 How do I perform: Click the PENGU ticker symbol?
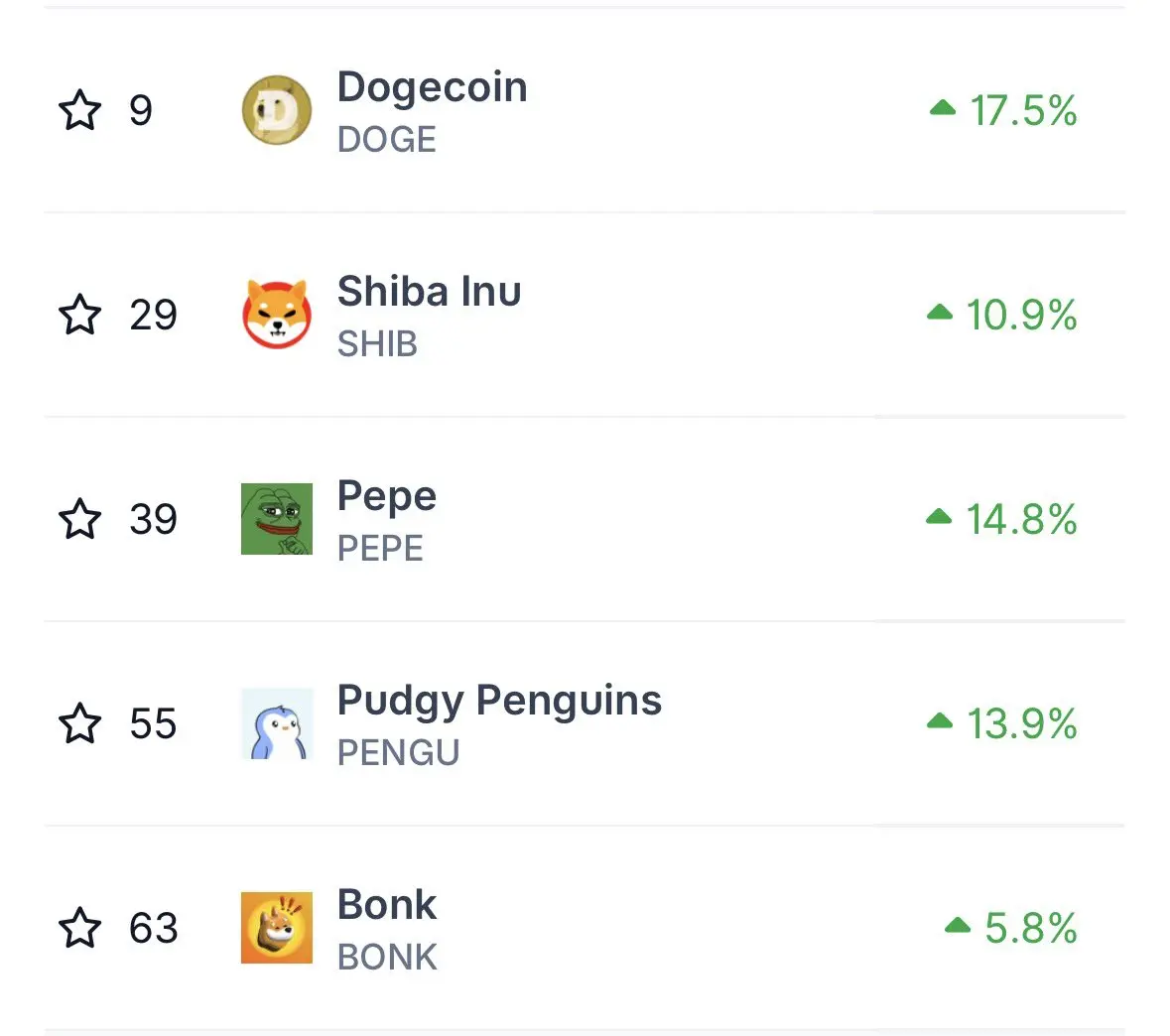[399, 752]
